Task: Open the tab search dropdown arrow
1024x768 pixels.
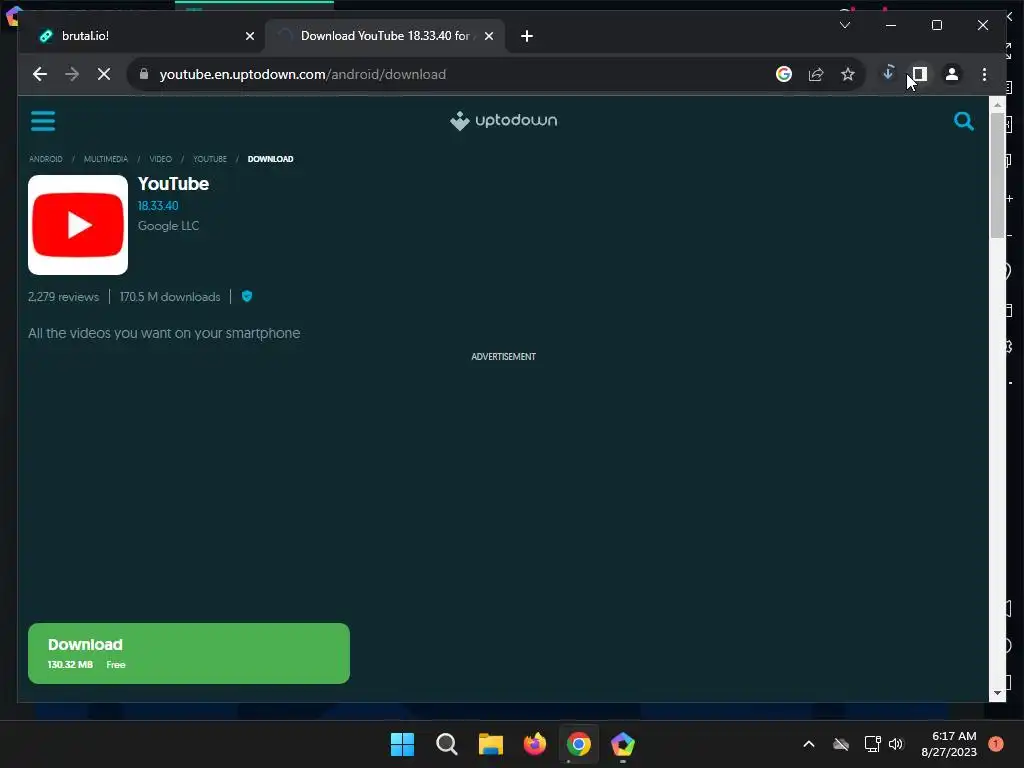Action: coord(844,25)
